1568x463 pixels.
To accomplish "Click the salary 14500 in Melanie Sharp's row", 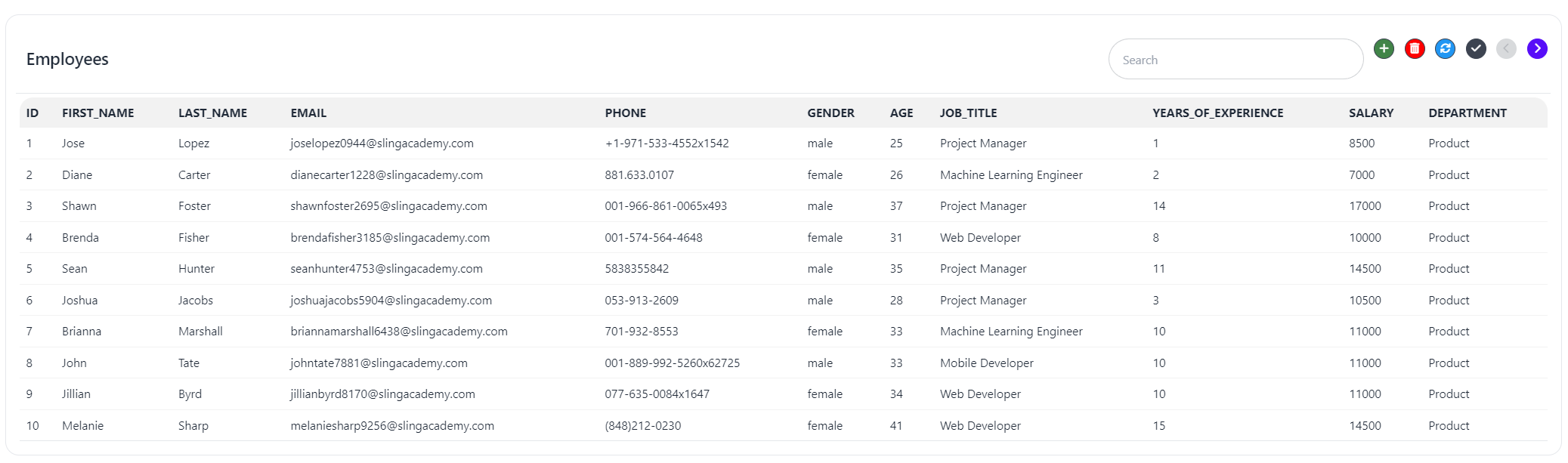I will click(x=1365, y=426).
